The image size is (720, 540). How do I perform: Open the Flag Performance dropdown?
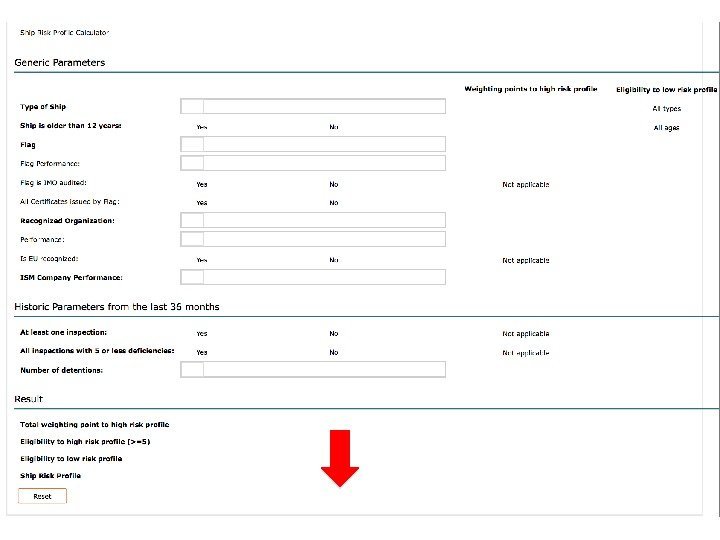[x=313, y=163]
